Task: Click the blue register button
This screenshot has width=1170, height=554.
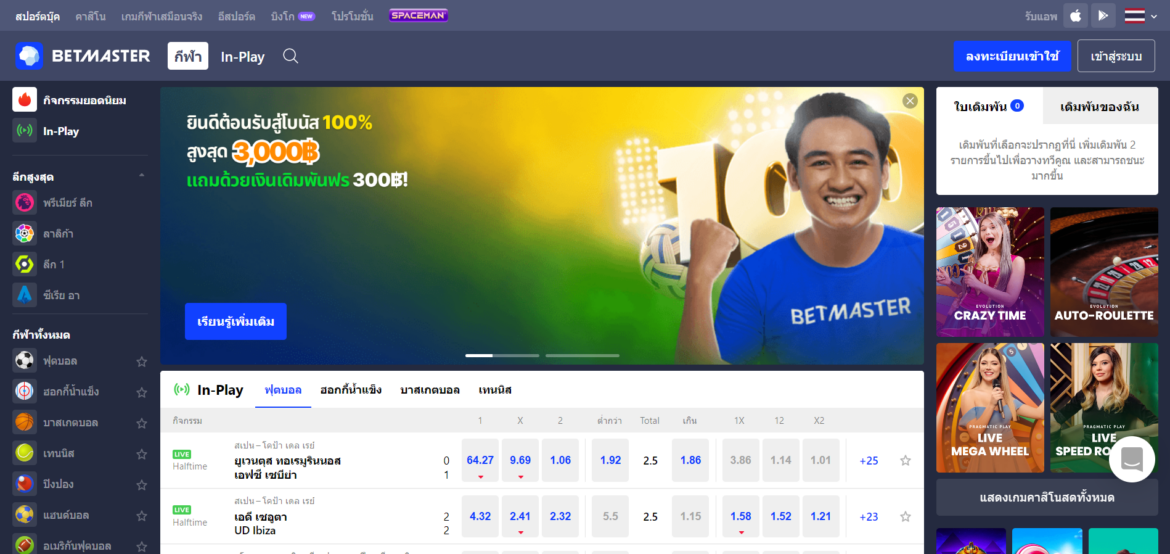Action: pyautogui.click(x=1012, y=56)
